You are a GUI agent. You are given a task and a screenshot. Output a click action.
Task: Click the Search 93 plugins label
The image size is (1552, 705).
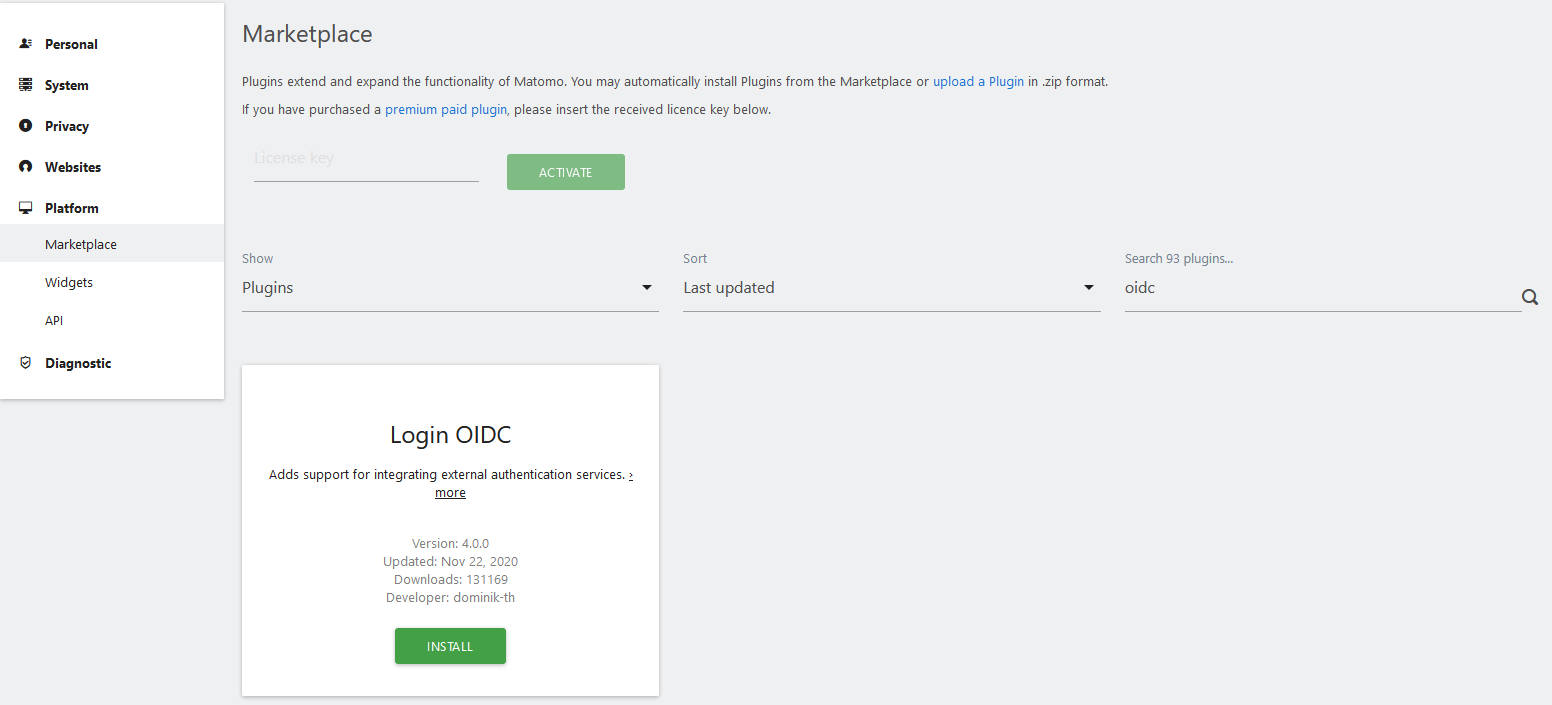[x=1179, y=258]
